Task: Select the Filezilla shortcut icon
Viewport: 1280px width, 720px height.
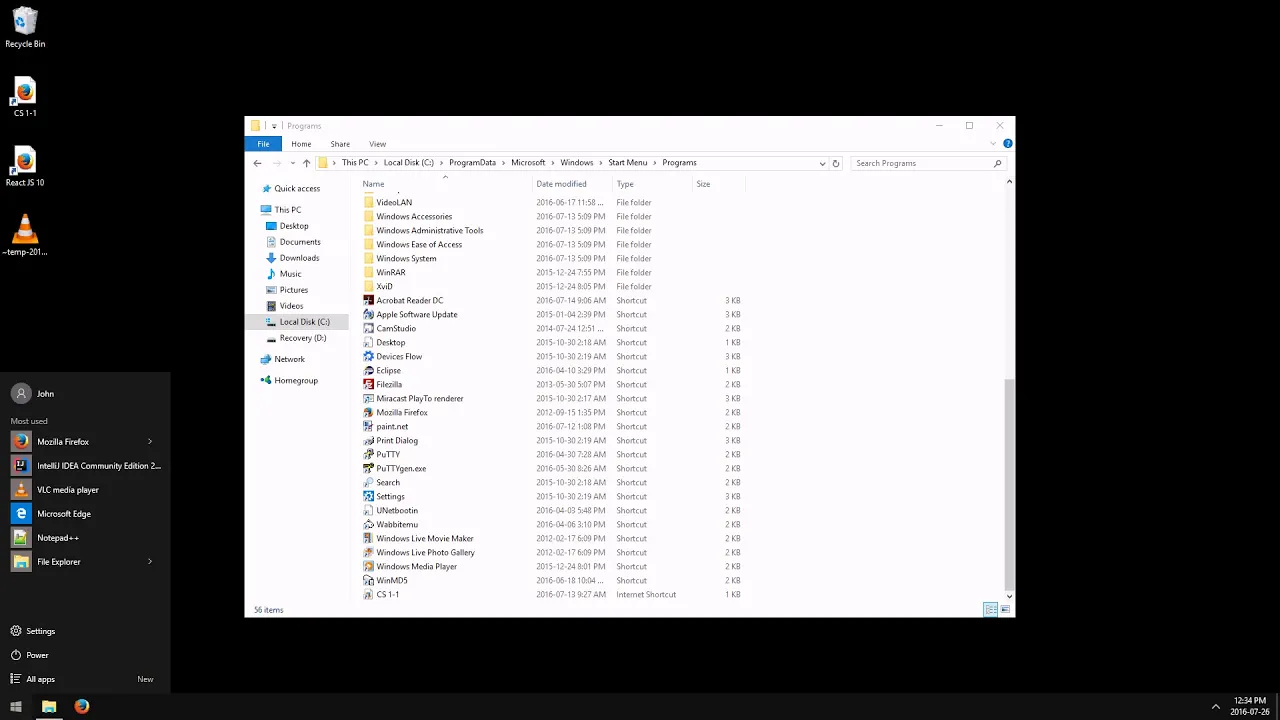Action: click(x=368, y=384)
